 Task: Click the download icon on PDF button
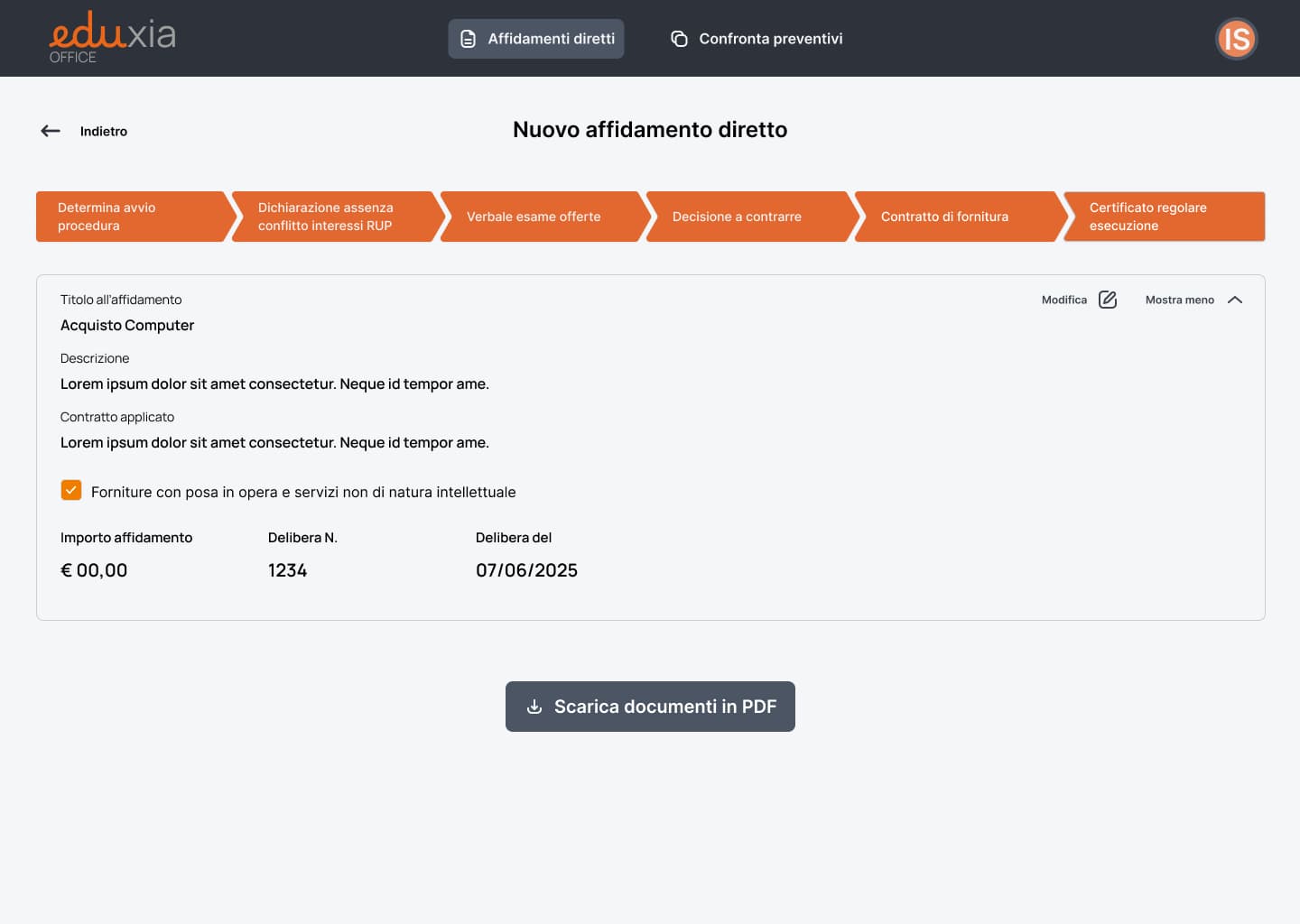(x=534, y=707)
